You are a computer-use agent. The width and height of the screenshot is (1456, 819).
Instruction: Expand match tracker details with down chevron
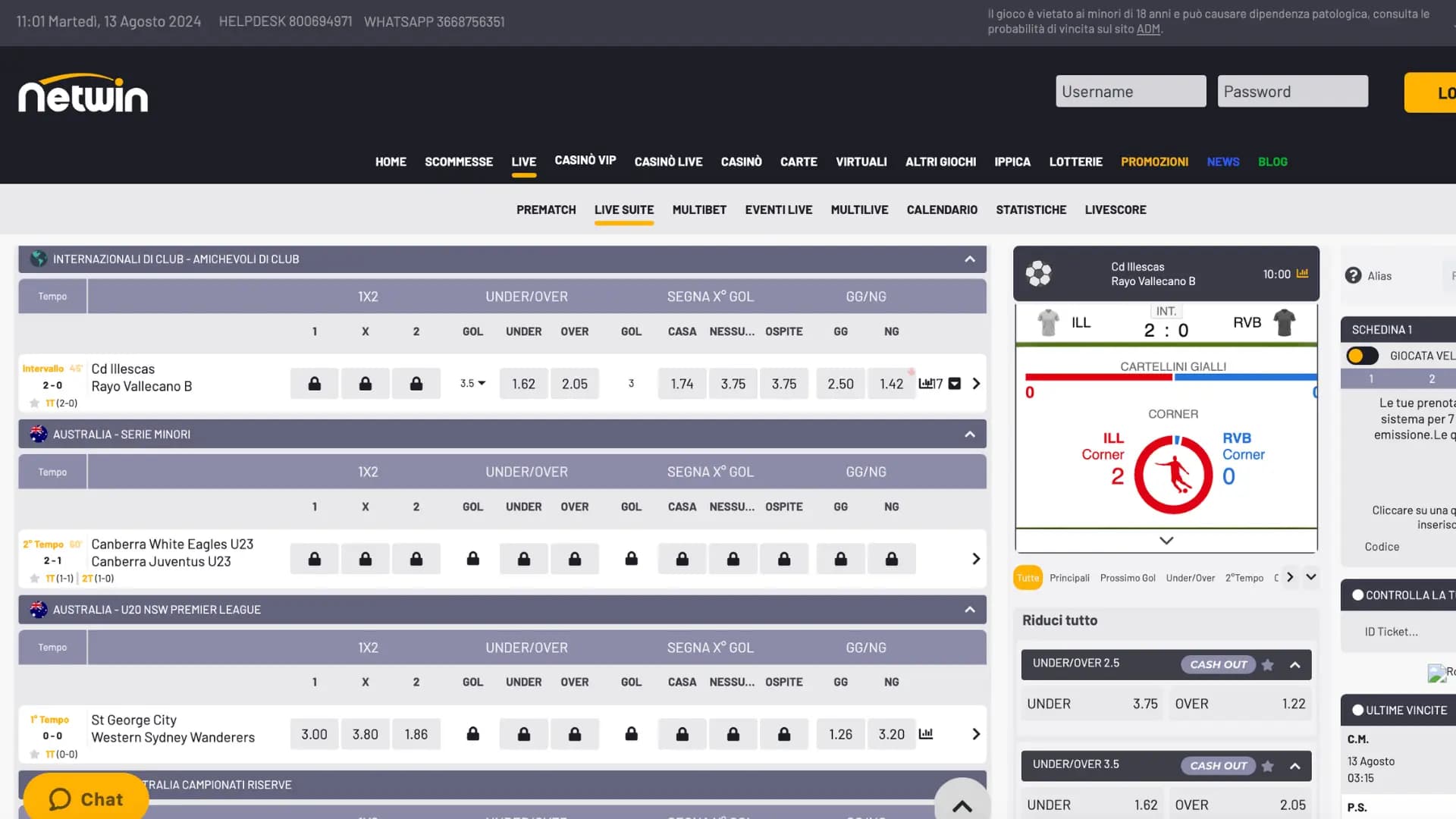click(1166, 540)
